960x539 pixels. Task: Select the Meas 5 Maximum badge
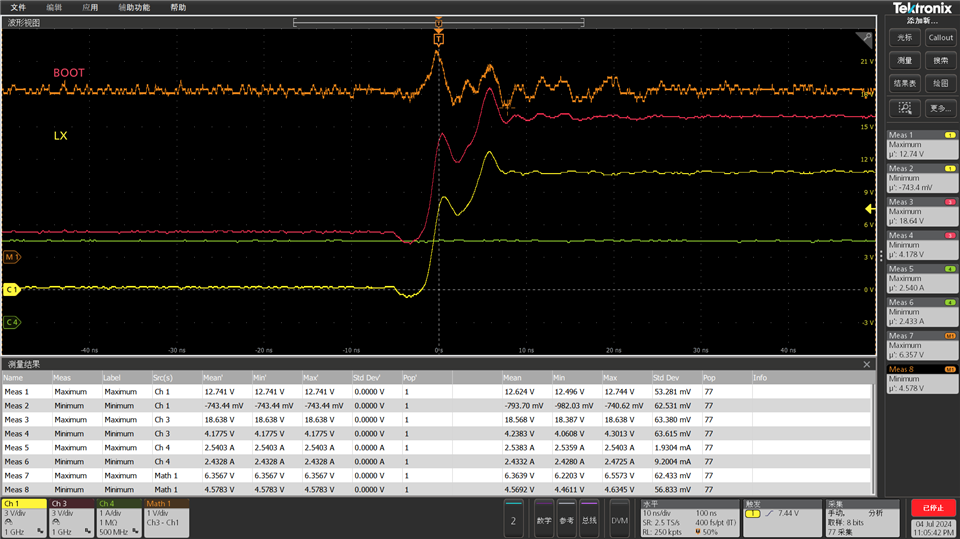point(922,279)
